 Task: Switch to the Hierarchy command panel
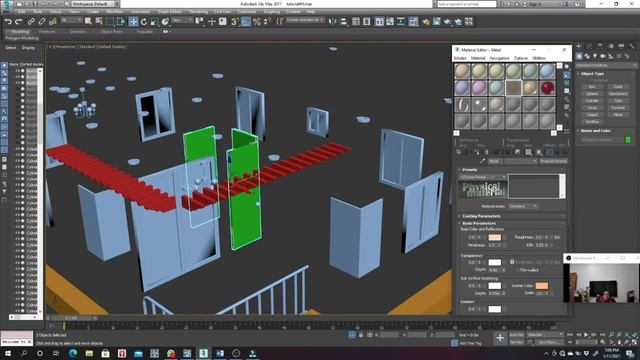click(x=600, y=47)
